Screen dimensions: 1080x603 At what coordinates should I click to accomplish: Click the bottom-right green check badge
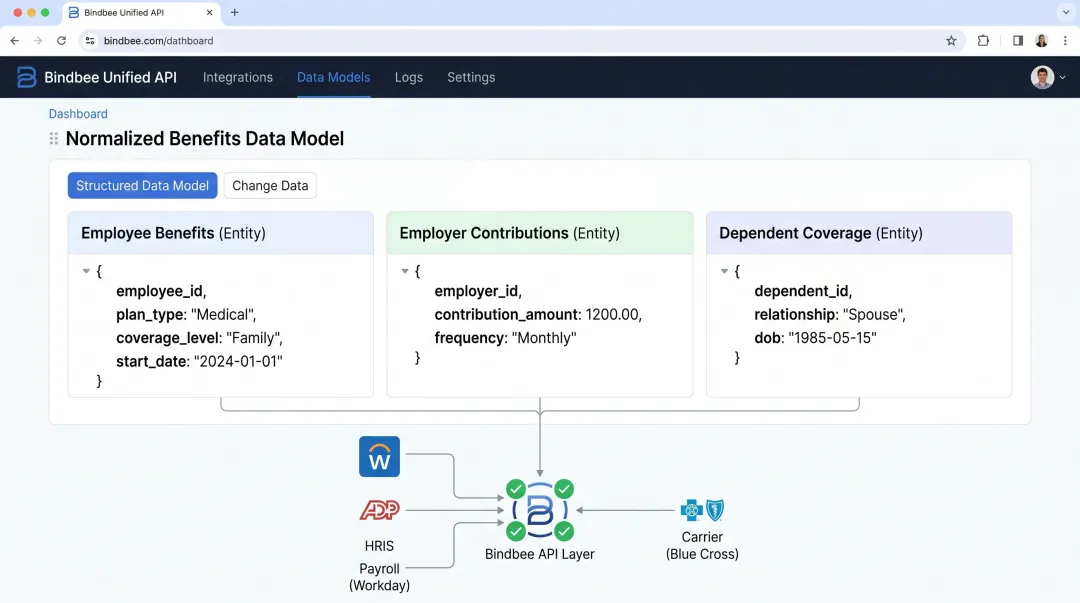click(x=564, y=531)
